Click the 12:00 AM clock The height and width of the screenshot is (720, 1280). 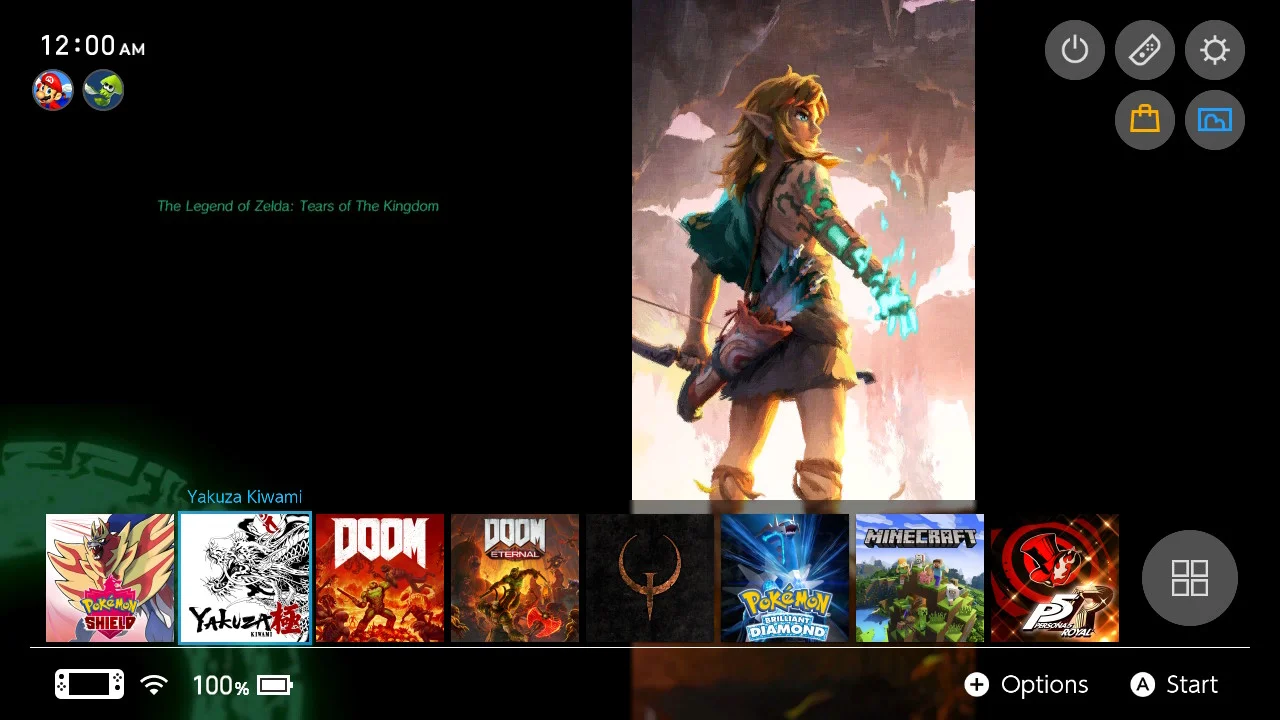92,46
